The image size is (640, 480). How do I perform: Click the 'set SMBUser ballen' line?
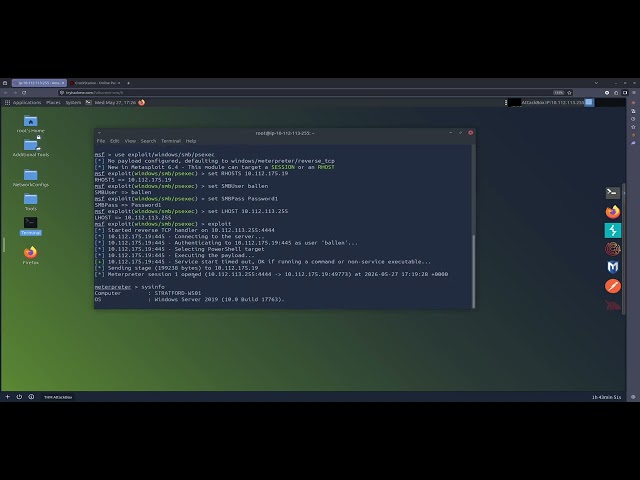182,186
